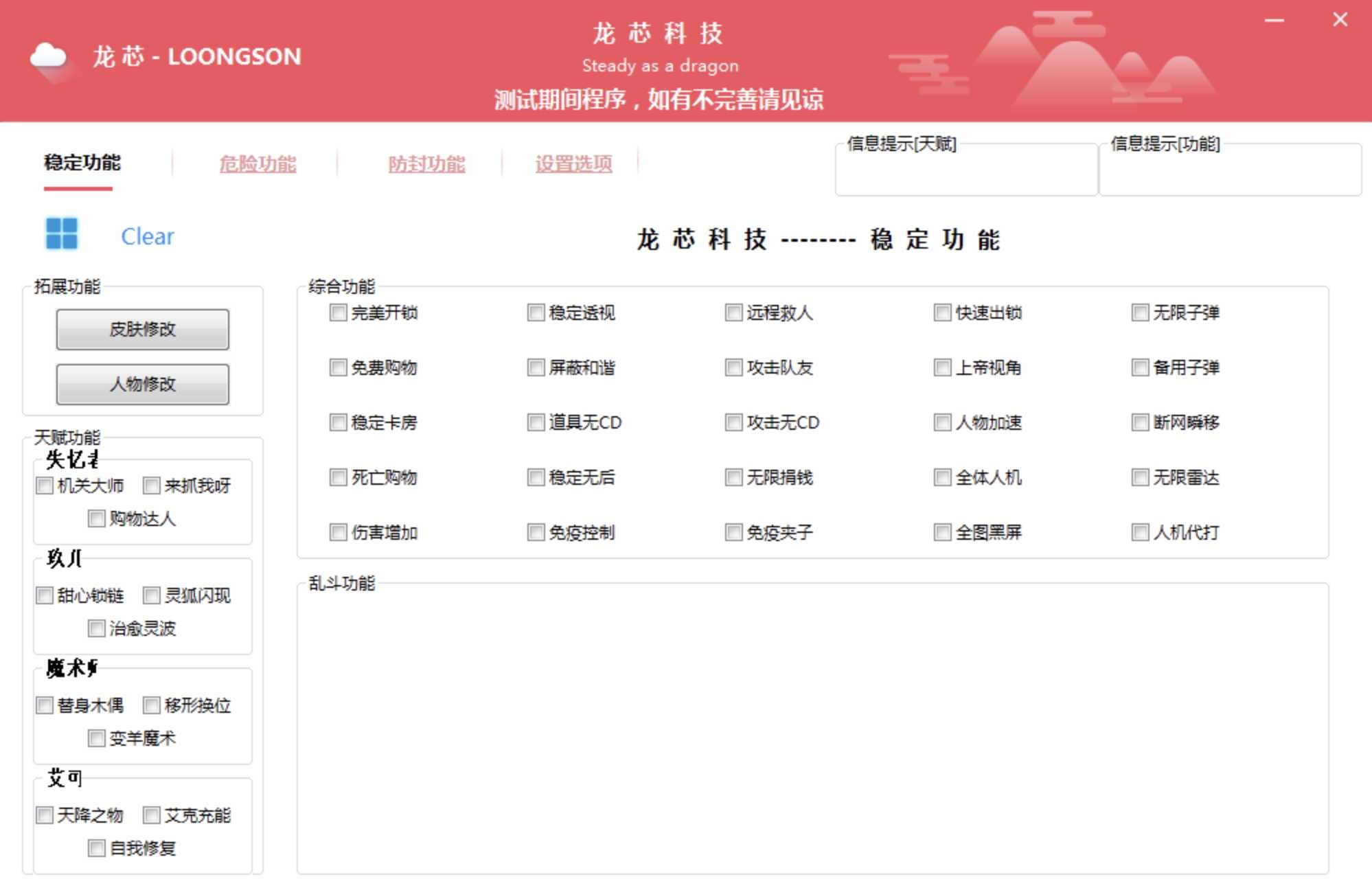The image size is (1372, 890).
Task: Click the 人物修改 button
Action: click(x=143, y=384)
